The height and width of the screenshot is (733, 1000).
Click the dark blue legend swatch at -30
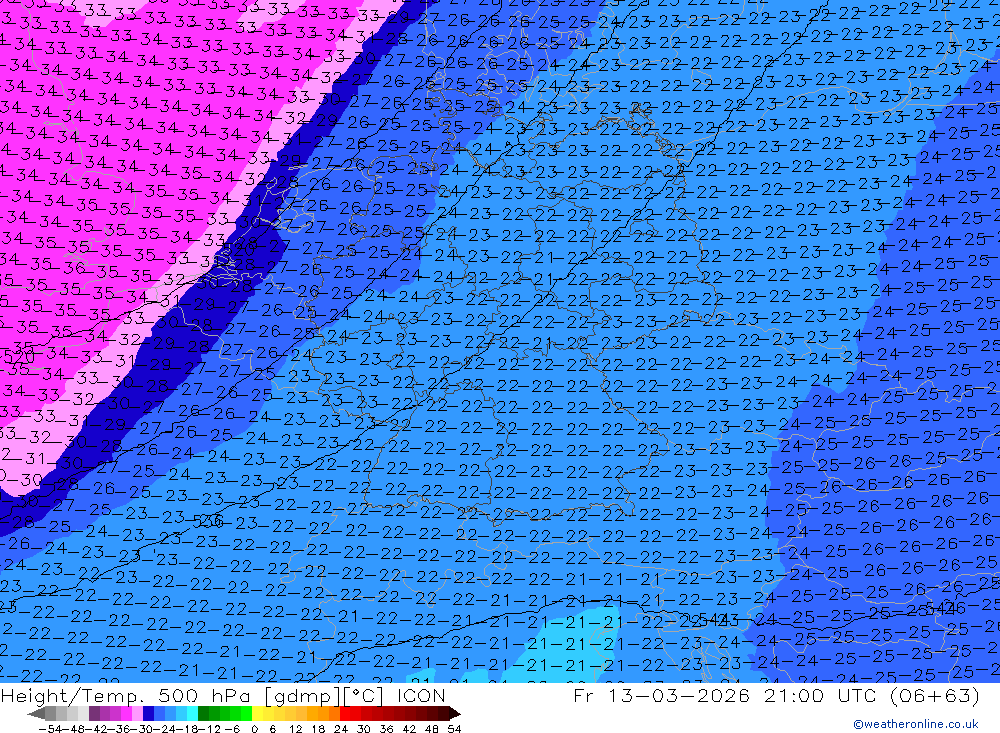pyautogui.click(x=148, y=713)
